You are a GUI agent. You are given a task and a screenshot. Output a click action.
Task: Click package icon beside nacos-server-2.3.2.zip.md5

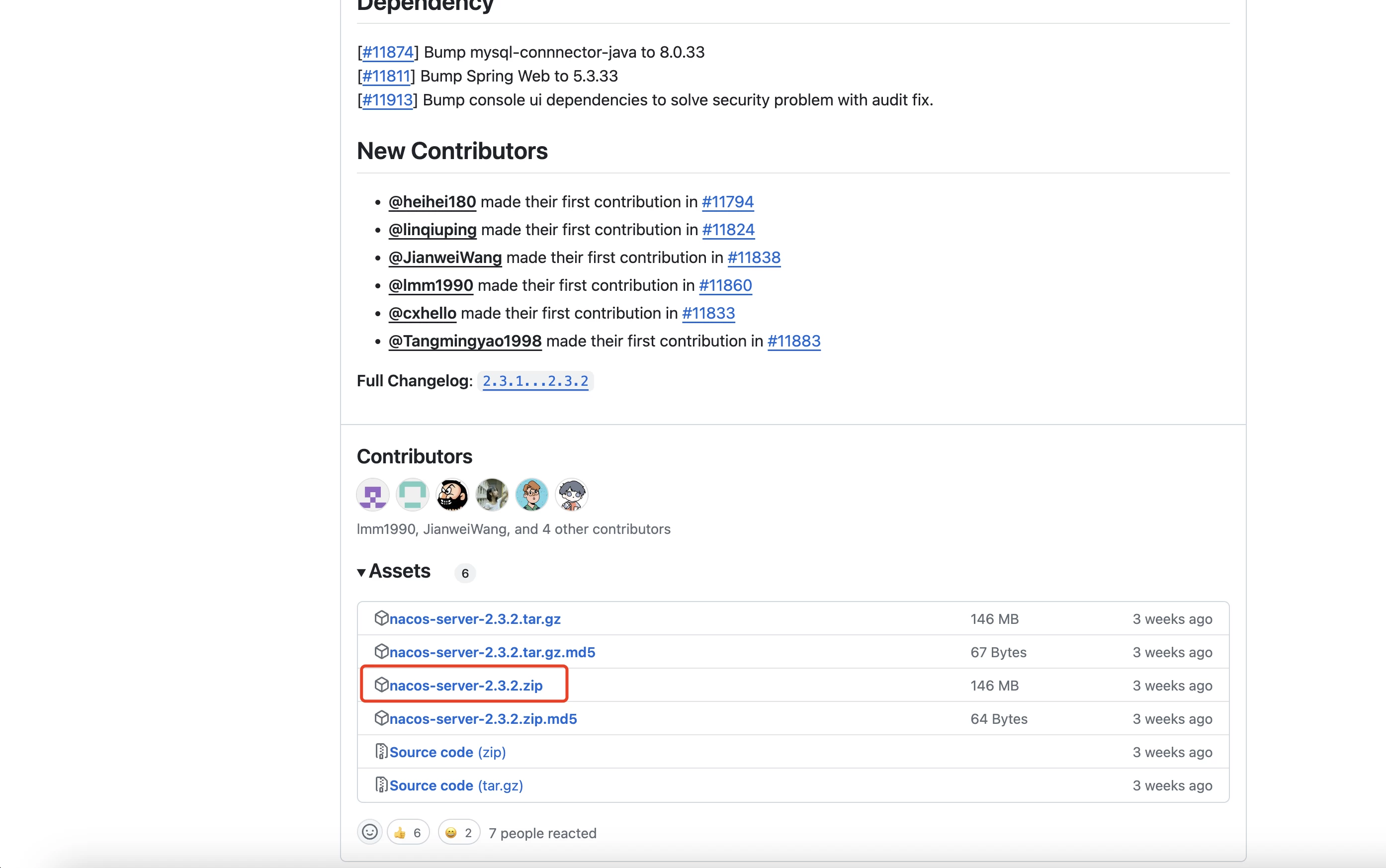[x=382, y=718]
